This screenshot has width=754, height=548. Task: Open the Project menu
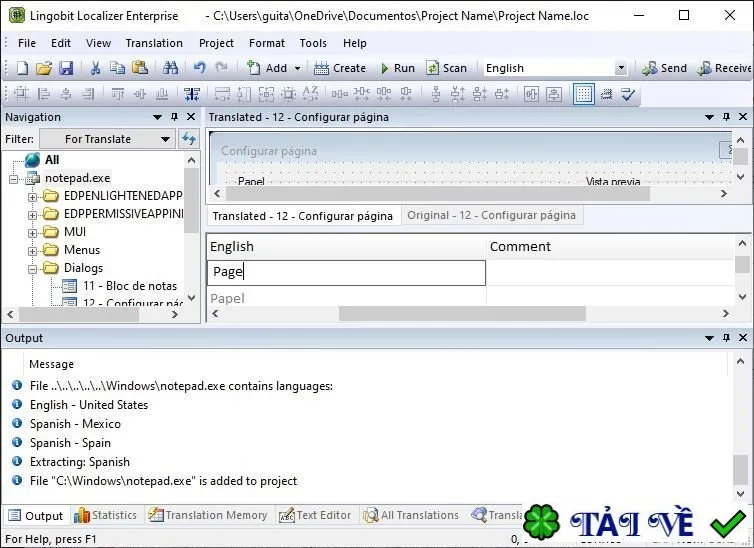pos(216,43)
